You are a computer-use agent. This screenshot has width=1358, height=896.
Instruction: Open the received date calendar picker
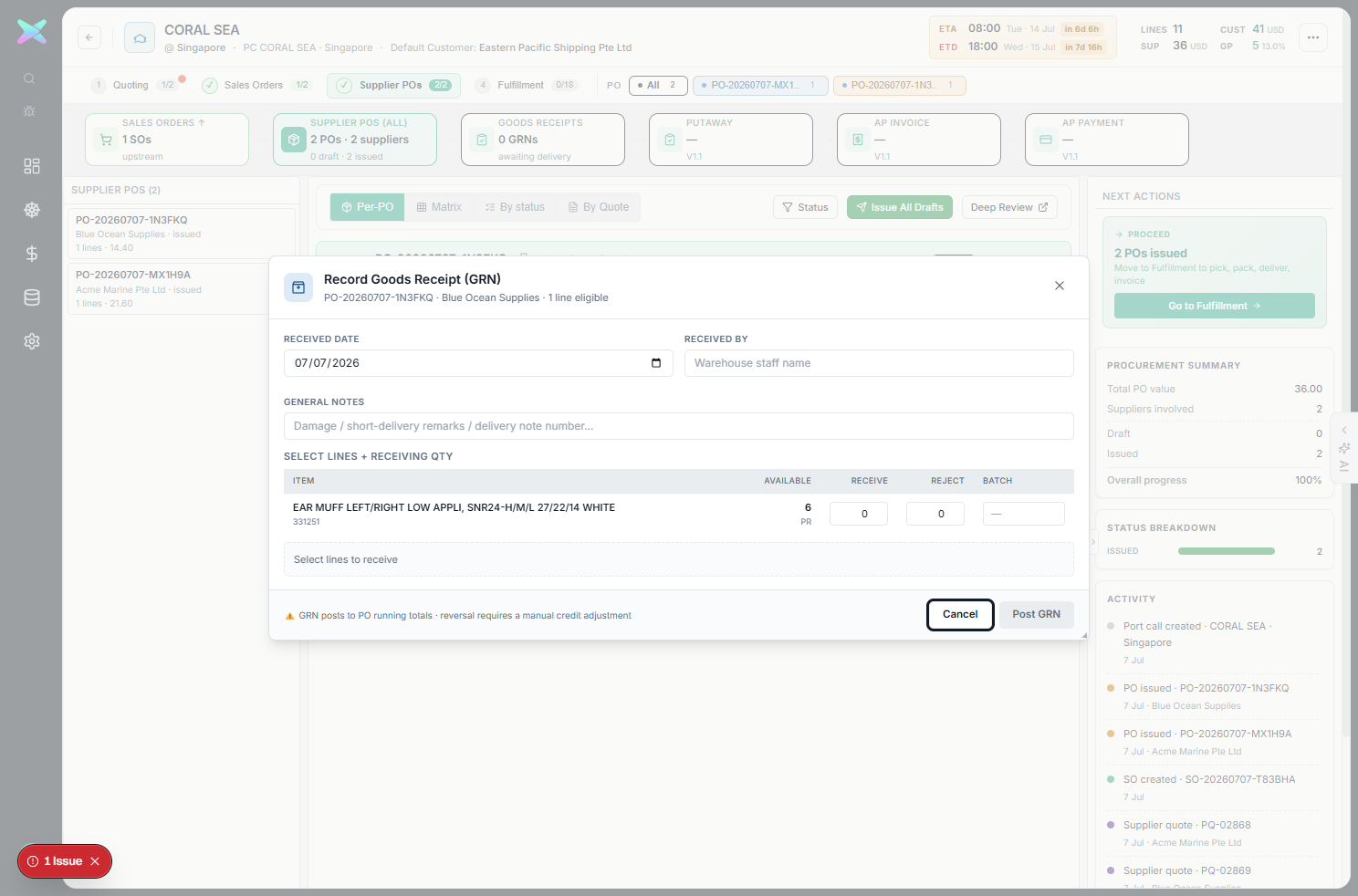point(656,363)
